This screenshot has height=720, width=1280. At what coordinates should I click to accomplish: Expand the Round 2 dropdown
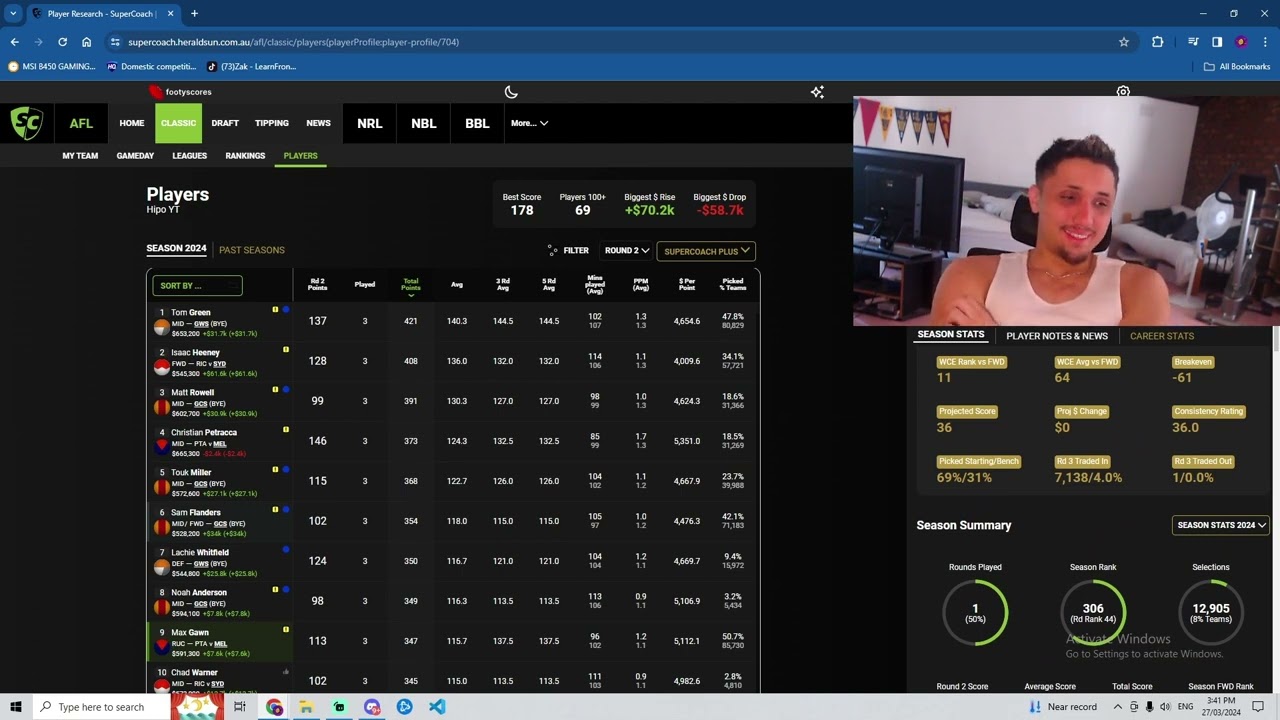coord(627,250)
